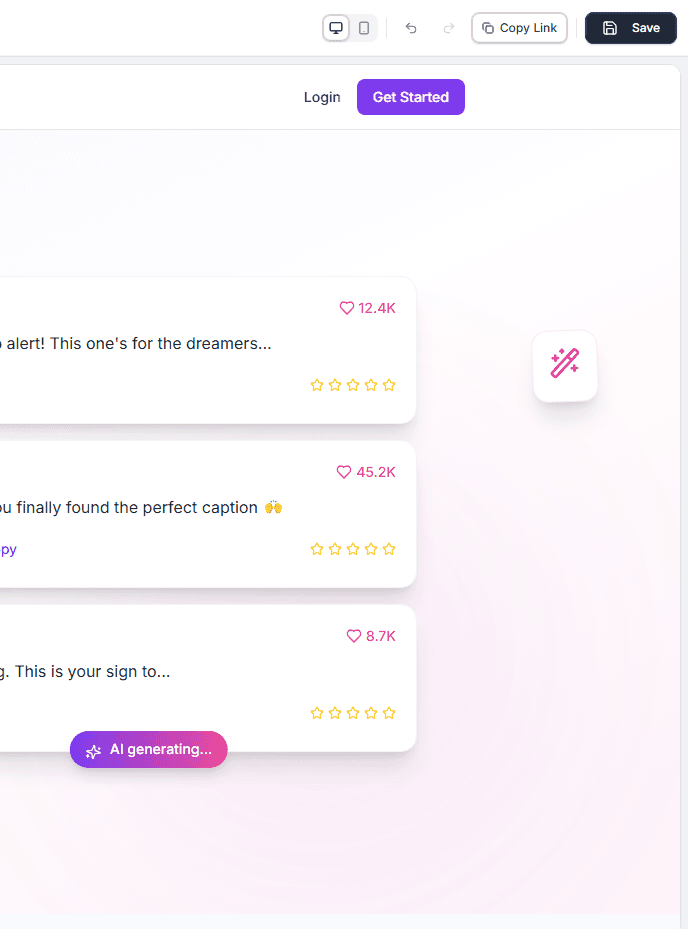Rate the 8.7K caption three stars
The image size is (688, 929).
pos(353,713)
